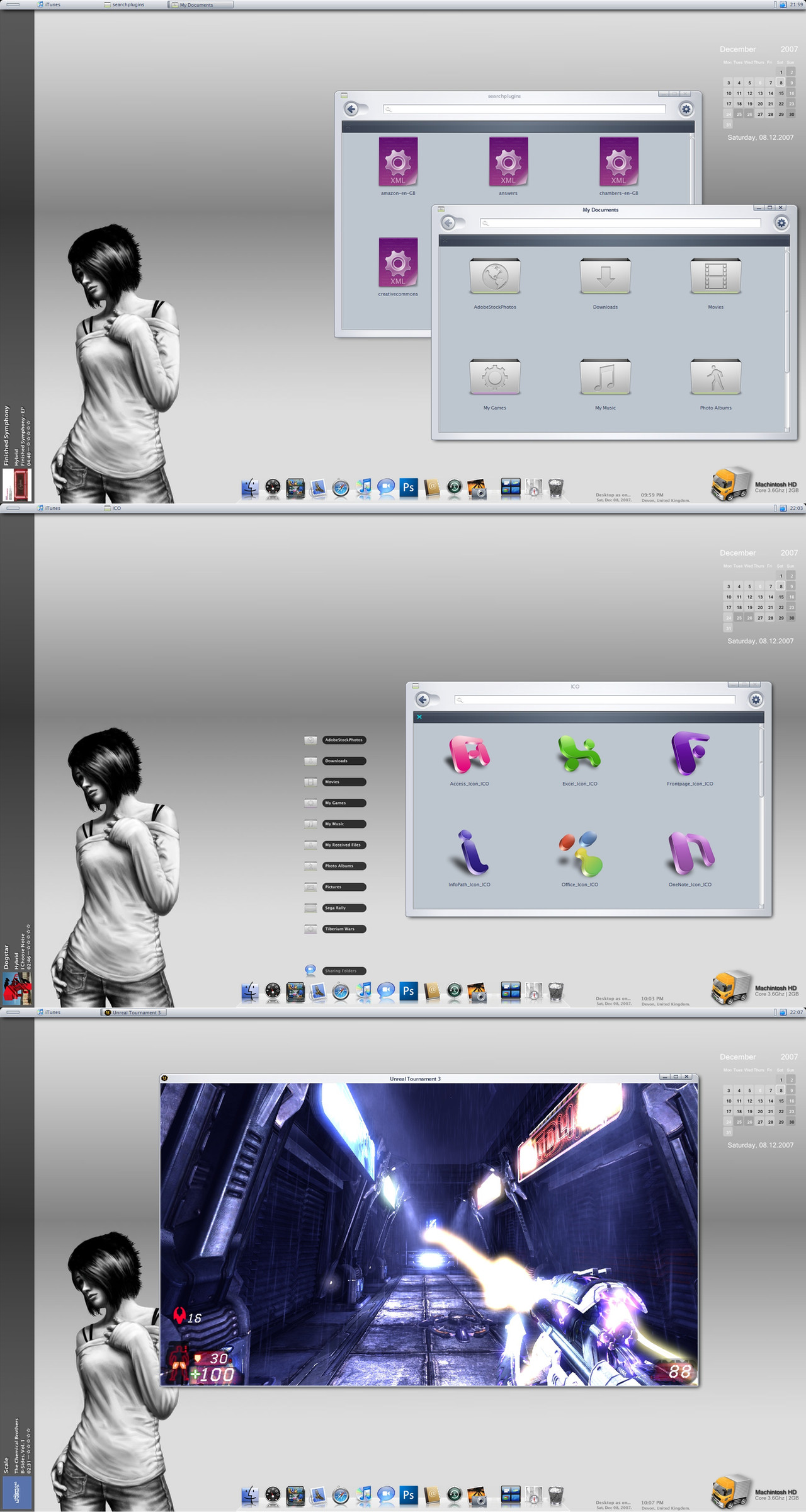Switch to the searchplugins taskbar tab
The image size is (806, 1512).
[124, 4]
